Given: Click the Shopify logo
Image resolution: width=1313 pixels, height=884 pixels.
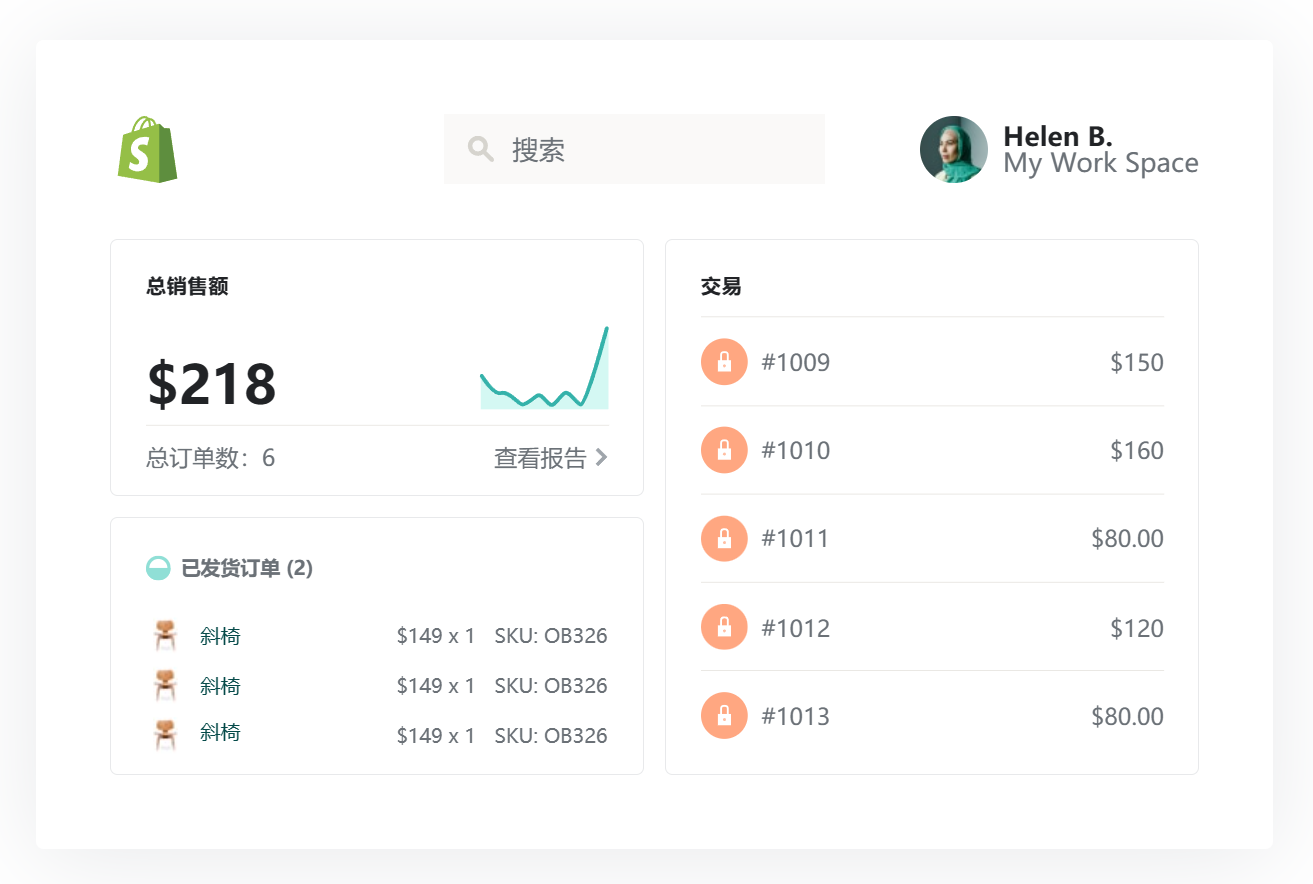Looking at the screenshot, I should 147,148.
